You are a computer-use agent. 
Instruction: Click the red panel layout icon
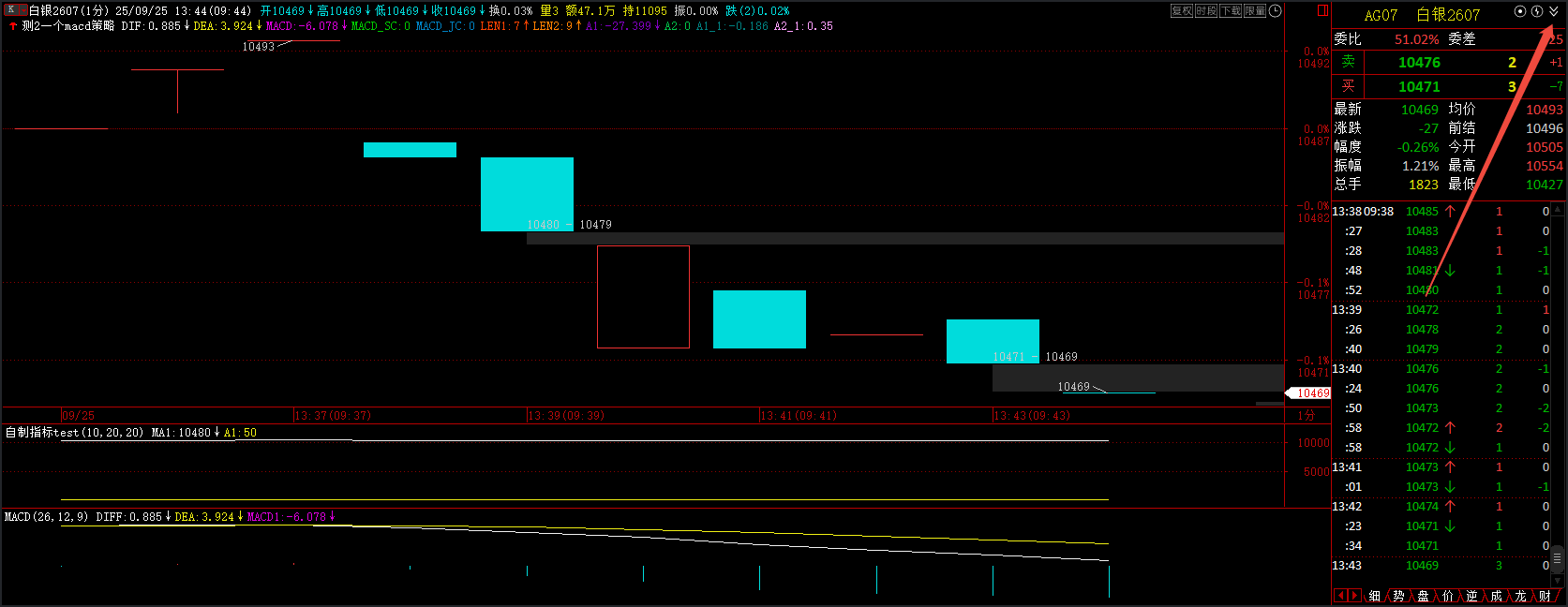point(1322,10)
